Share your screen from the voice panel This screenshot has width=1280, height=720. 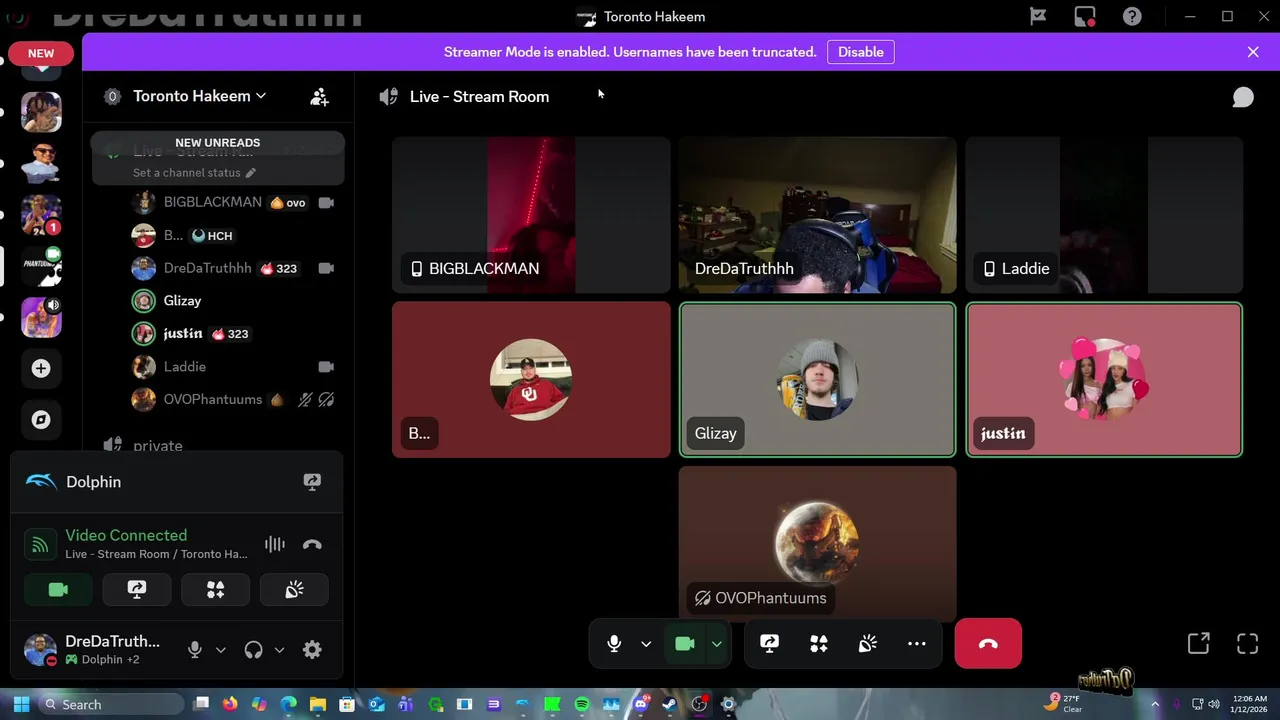[x=137, y=590]
